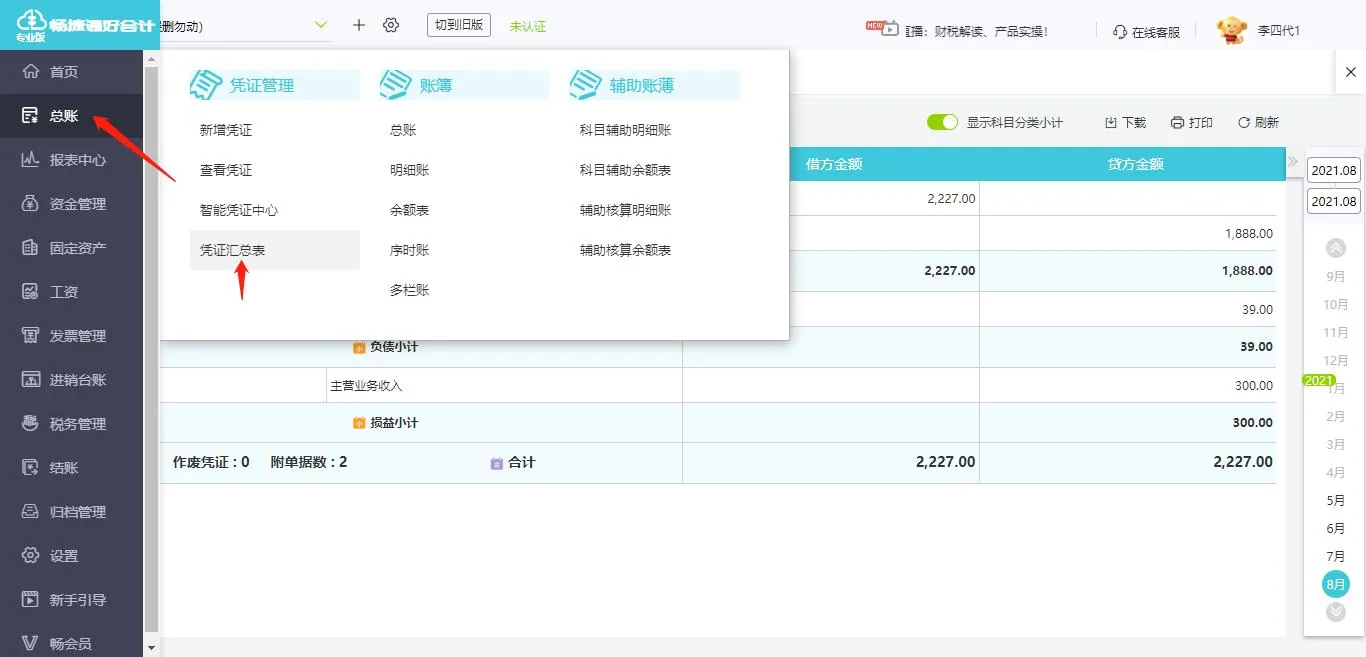This screenshot has height=657, width=1366.
Task: Click the 新手引导 icon in the sidebar
Action: click(x=30, y=600)
